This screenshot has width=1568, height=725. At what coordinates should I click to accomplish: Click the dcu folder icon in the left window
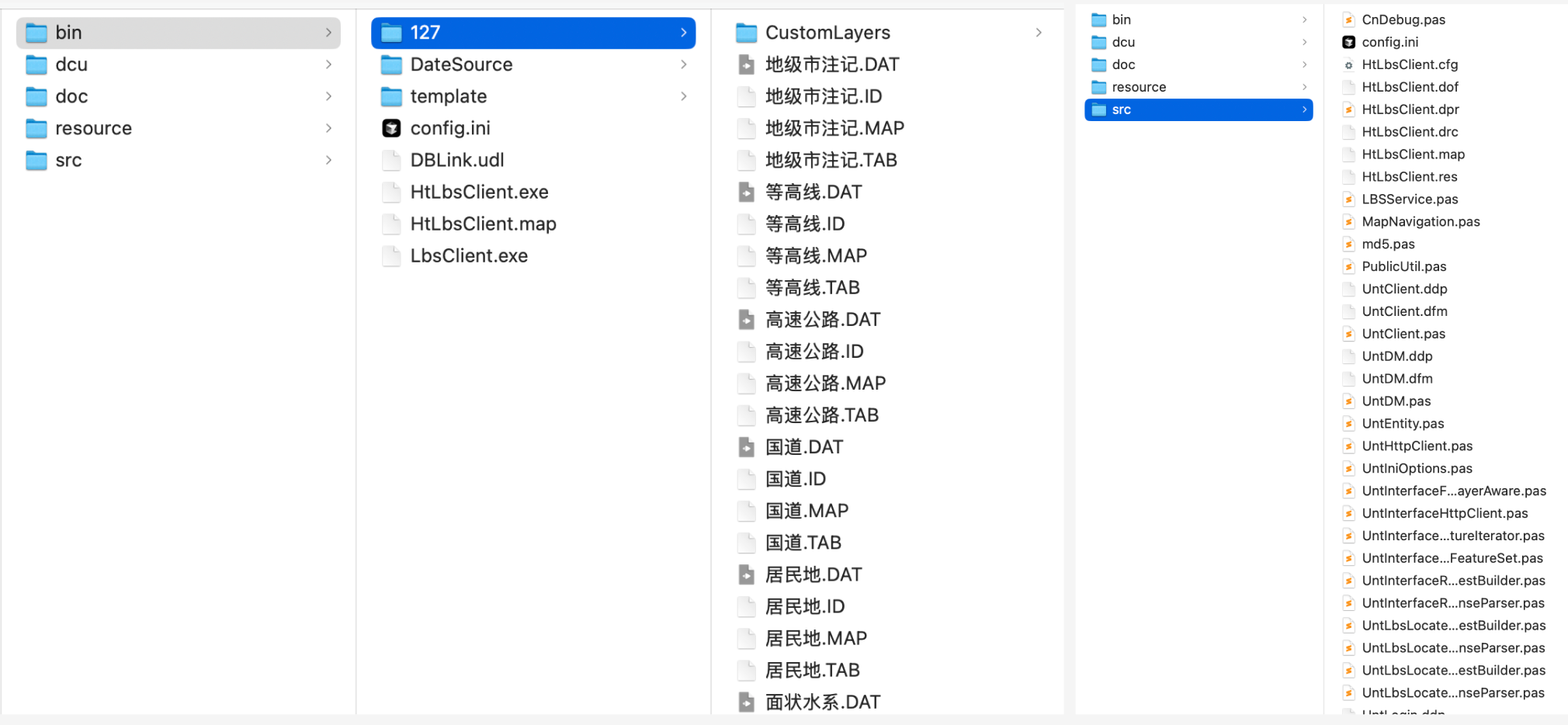36,64
